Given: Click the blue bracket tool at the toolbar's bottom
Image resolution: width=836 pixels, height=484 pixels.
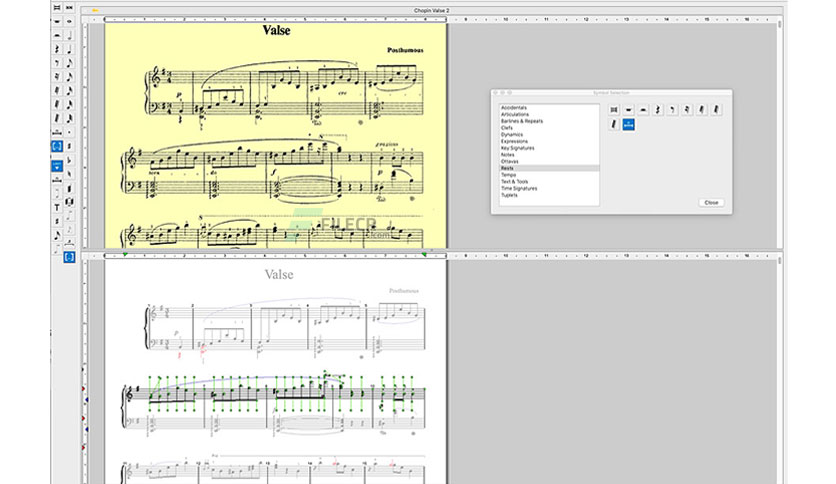Looking at the screenshot, I should click(69, 257).
